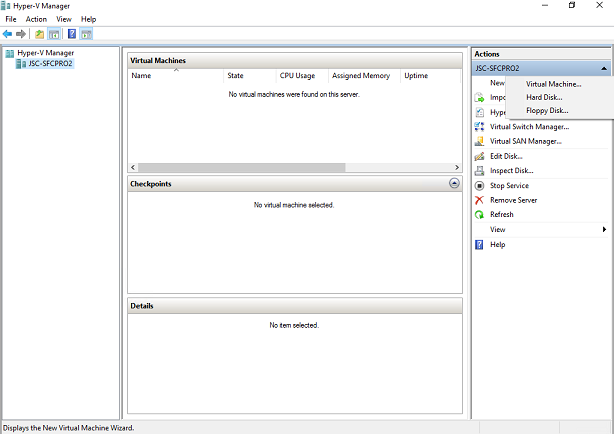Viewport: 614px width, 434px height.
Task: Click the Stop Service icon
Action: tap(479, 186)
